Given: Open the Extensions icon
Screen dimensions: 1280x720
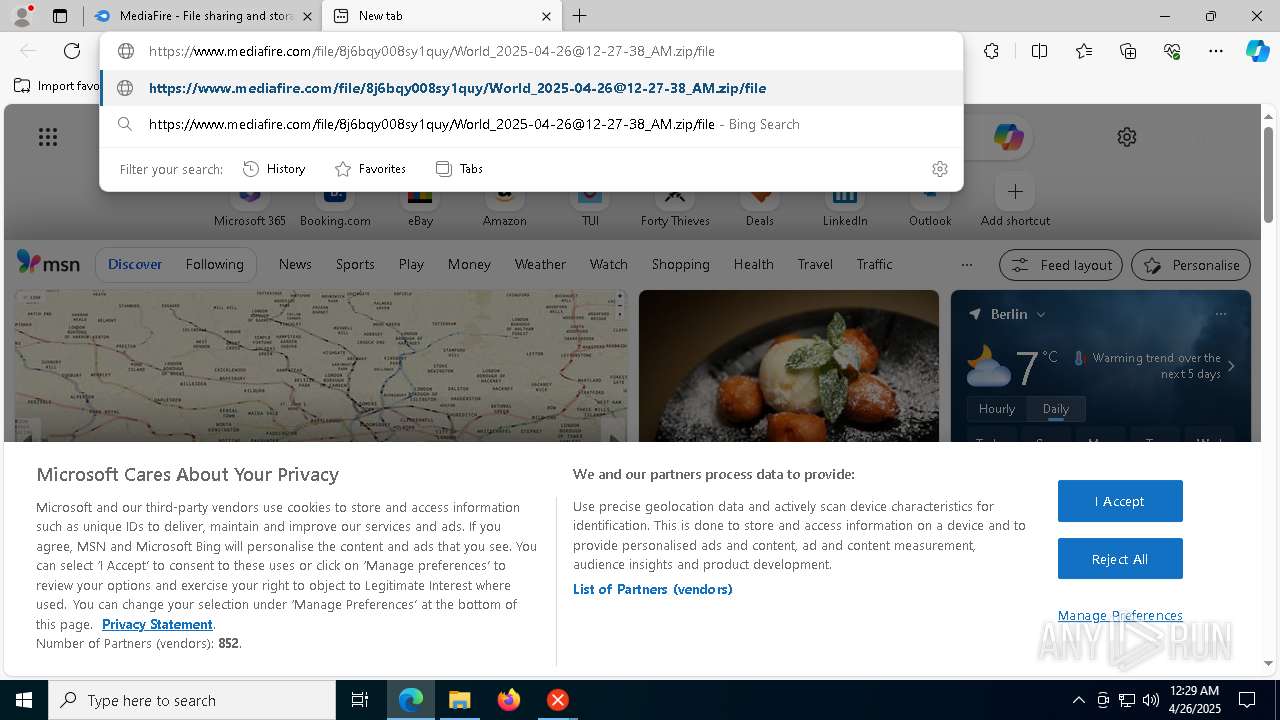Looking at the screenshot, I should [x=991, y=51].
